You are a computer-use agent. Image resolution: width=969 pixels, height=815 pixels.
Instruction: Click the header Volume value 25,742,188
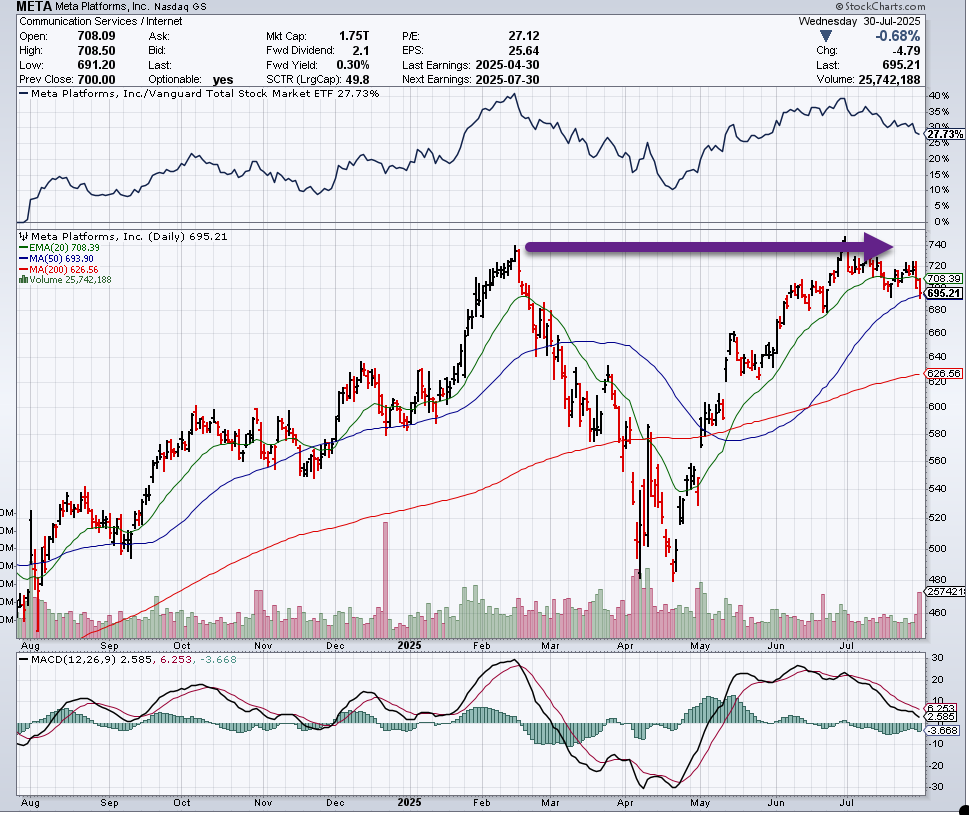pos(890,80)
